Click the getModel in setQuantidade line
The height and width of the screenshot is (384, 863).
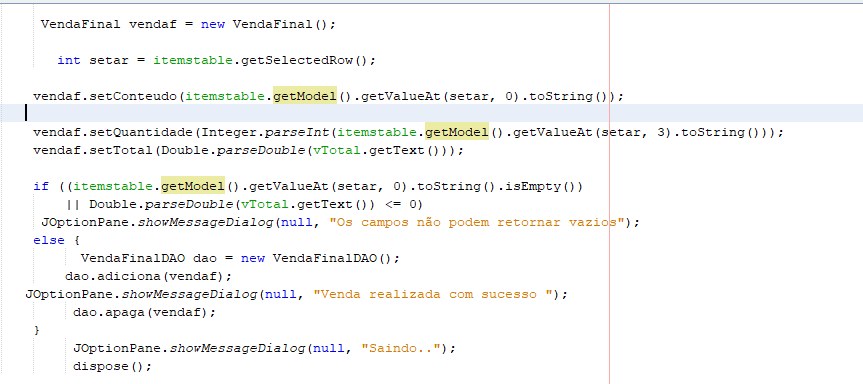click(x=457, y=133)
